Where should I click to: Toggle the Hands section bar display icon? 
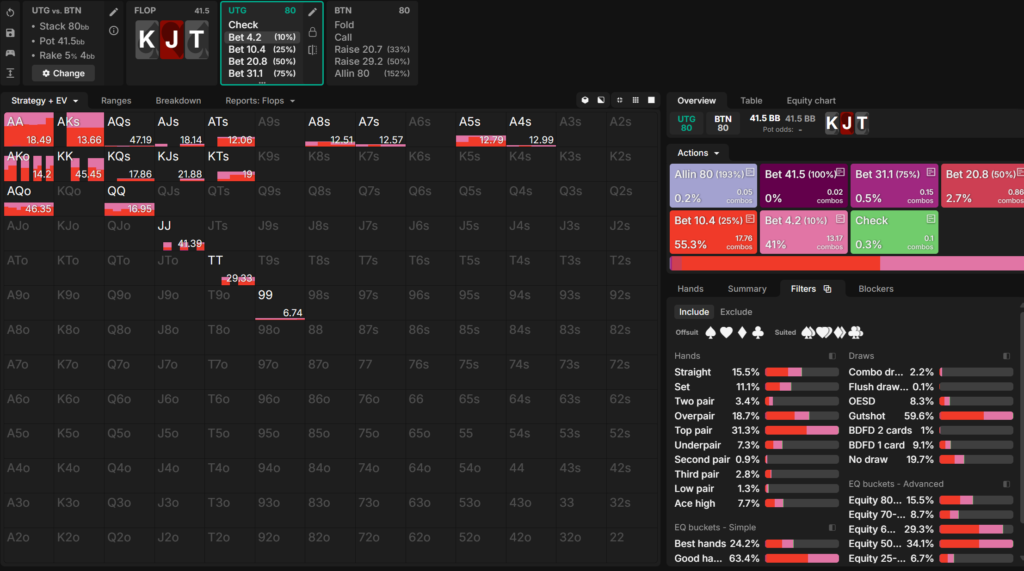(832, 356)
